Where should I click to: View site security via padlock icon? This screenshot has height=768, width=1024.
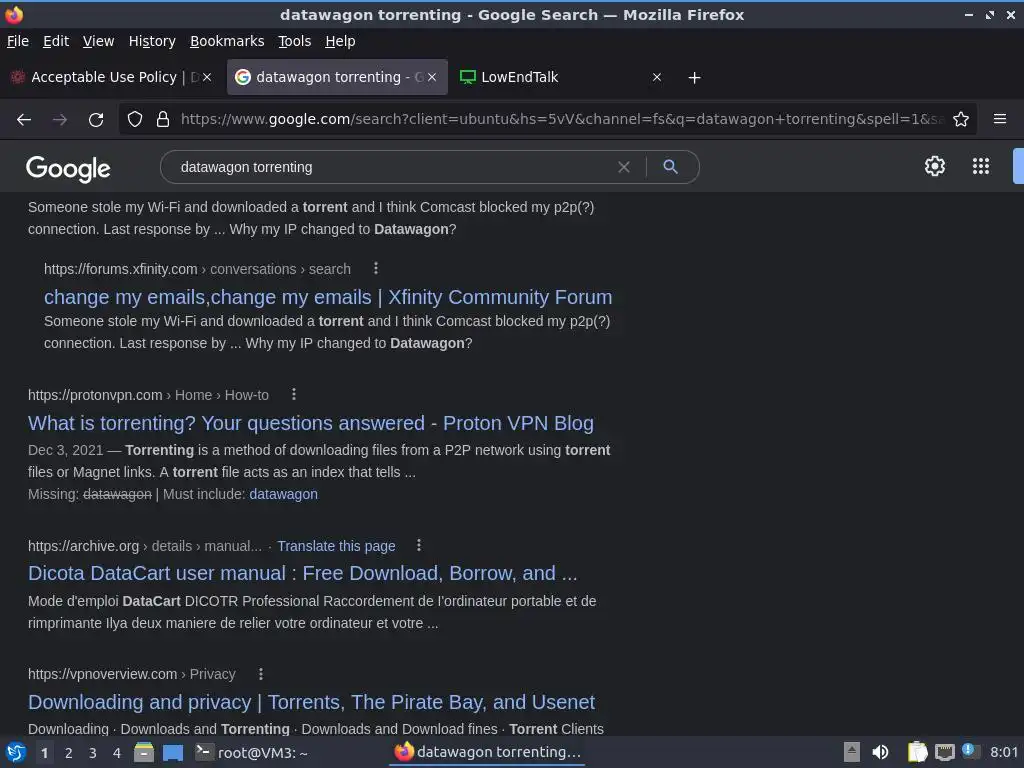(163, 119)
